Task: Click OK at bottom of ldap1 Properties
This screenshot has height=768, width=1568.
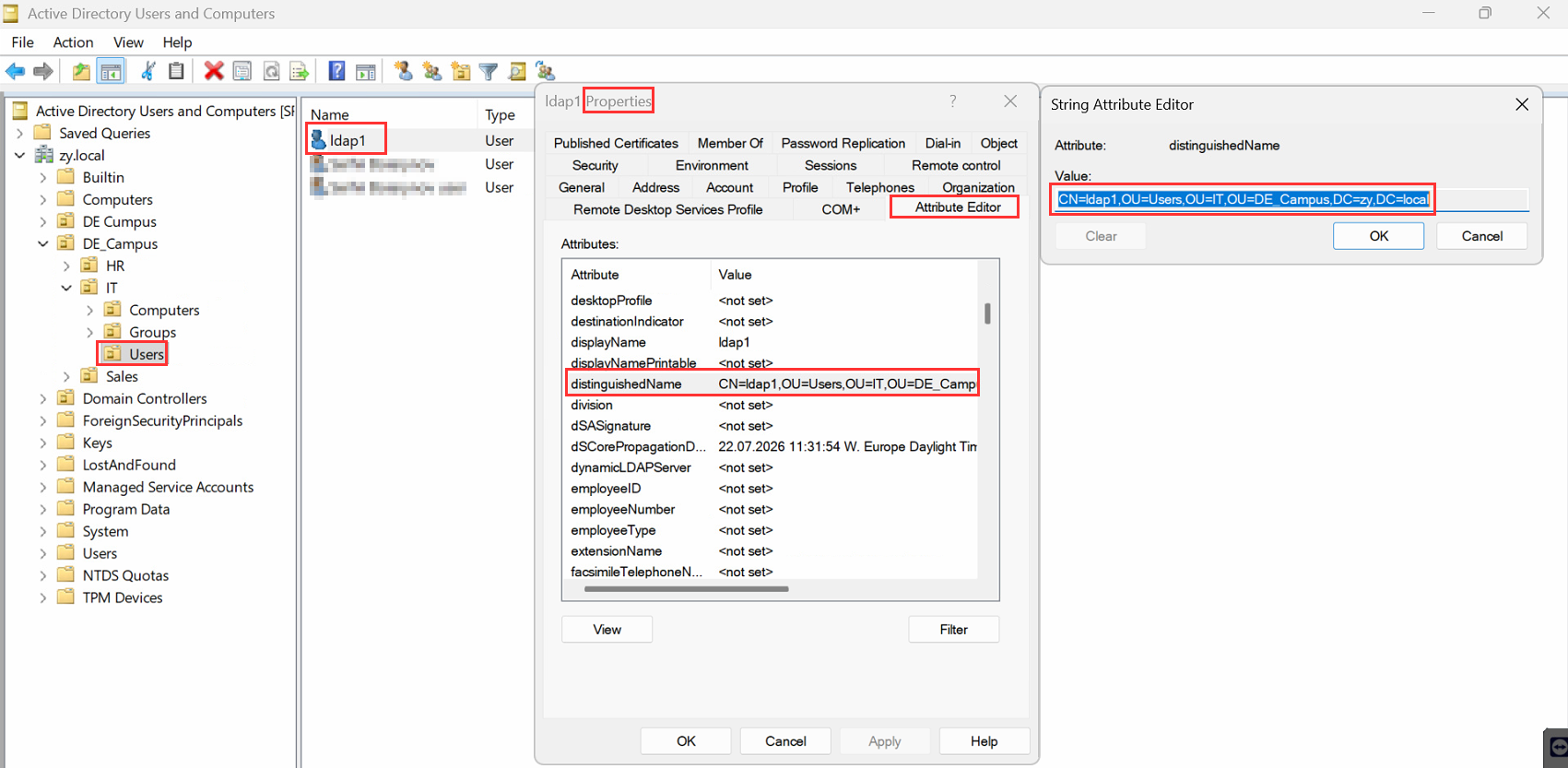Action: 687,741
